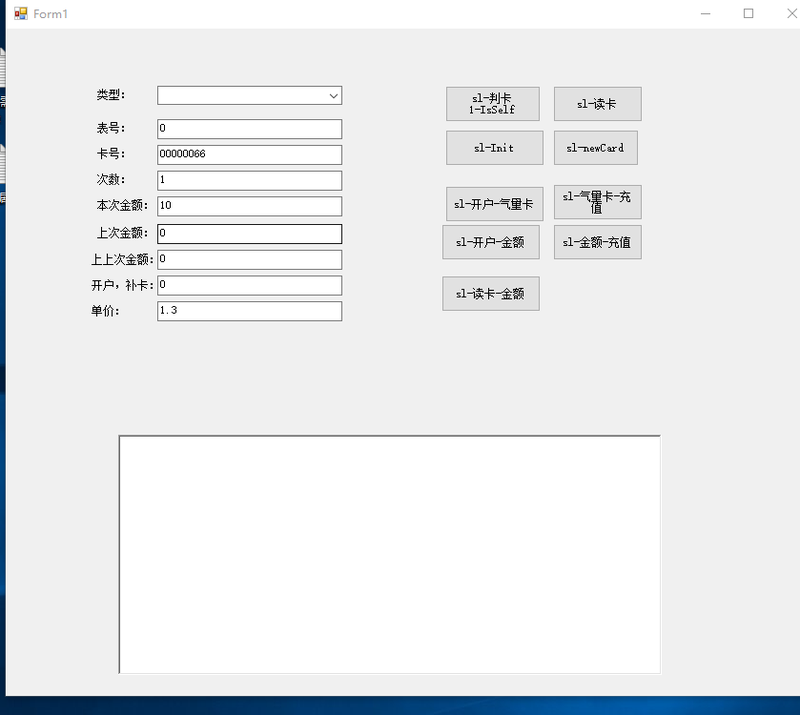Select the 单价 label text
This screenshot has height=715, width=800.
point(105,311)
